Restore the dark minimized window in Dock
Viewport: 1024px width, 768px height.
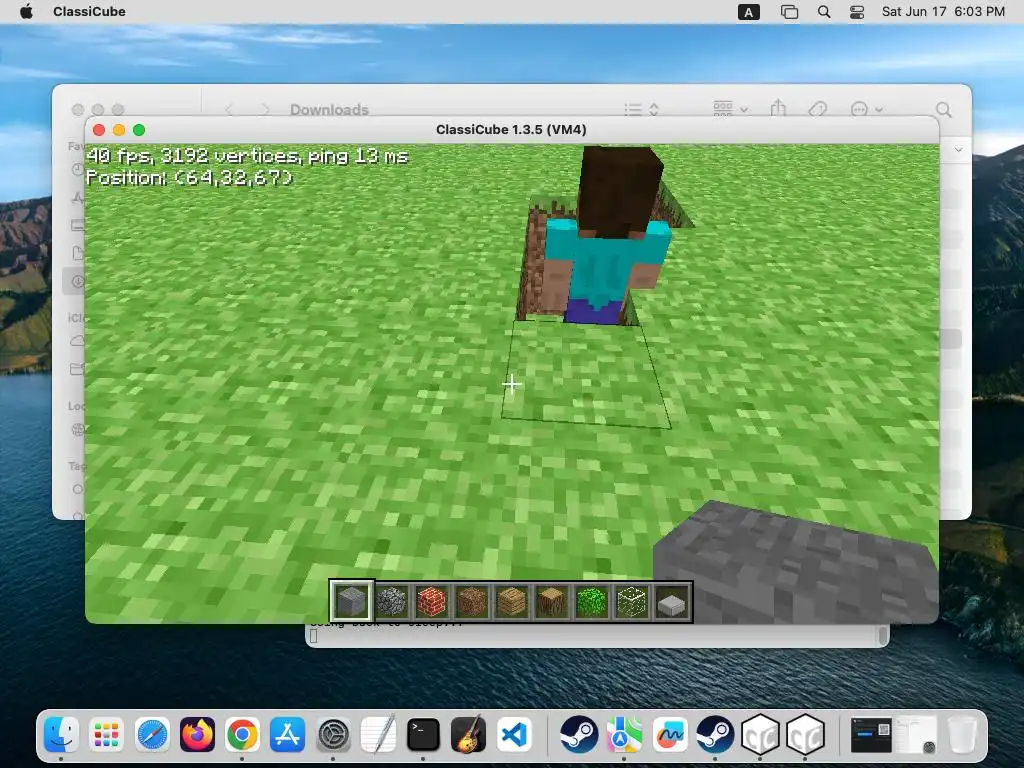point(871,735)
